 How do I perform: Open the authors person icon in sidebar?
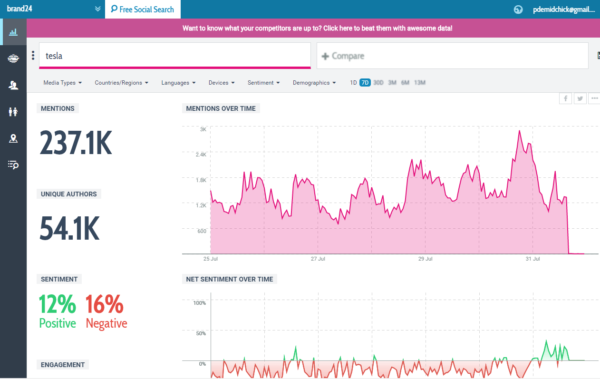(13, 85)
